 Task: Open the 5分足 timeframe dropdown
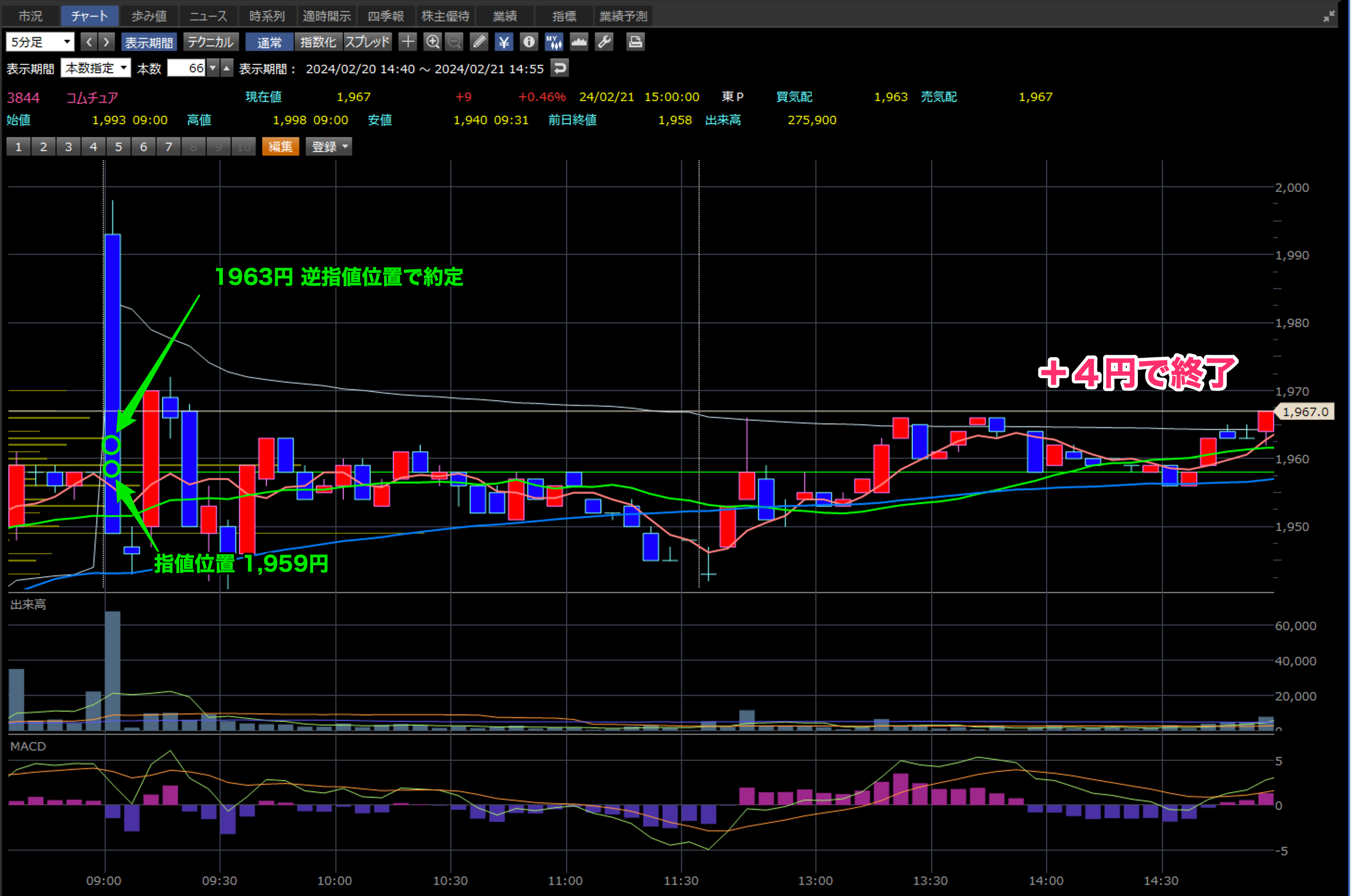(x=40, y=42)
